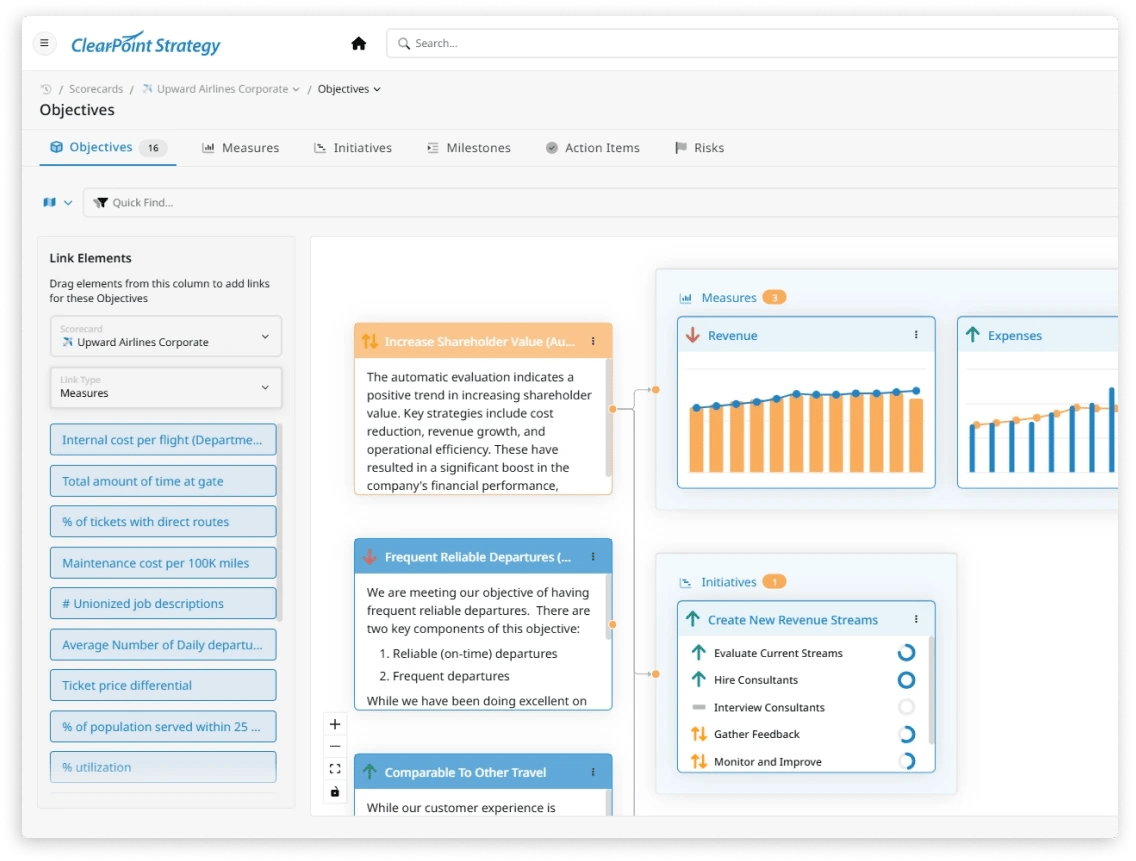1136x861 pixels.
Task: Select Average Number of Daily departures element
Action: point(163,645)
